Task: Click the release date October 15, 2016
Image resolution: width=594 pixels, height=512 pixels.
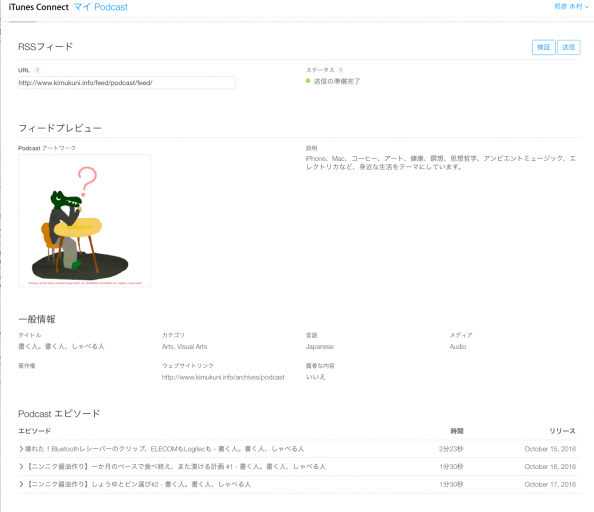Action: (x=550, y=449)
